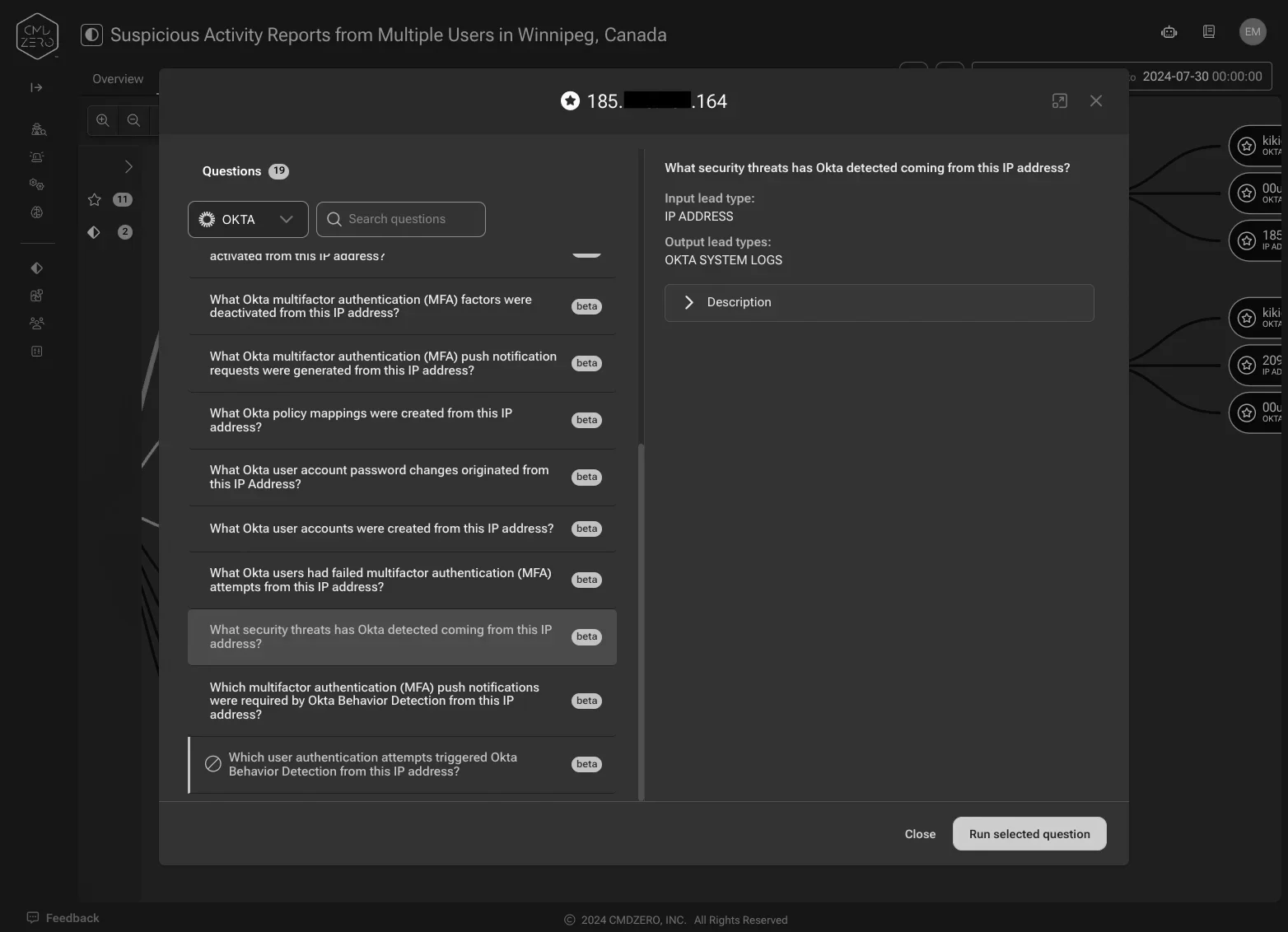Open the bottom square sidebar icon

click(36, 352)
